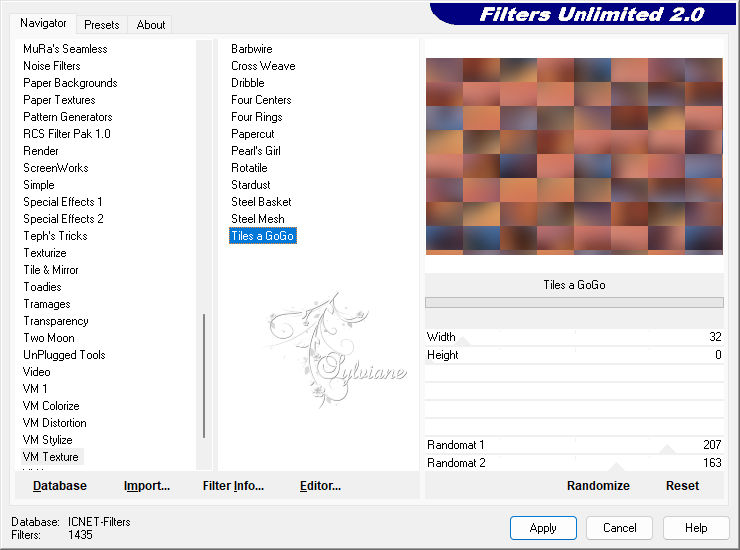The height and width of the screenshot is (550, 740).
Task: Choose the Tiles a GoGo filter
Action: pos(263,236)
